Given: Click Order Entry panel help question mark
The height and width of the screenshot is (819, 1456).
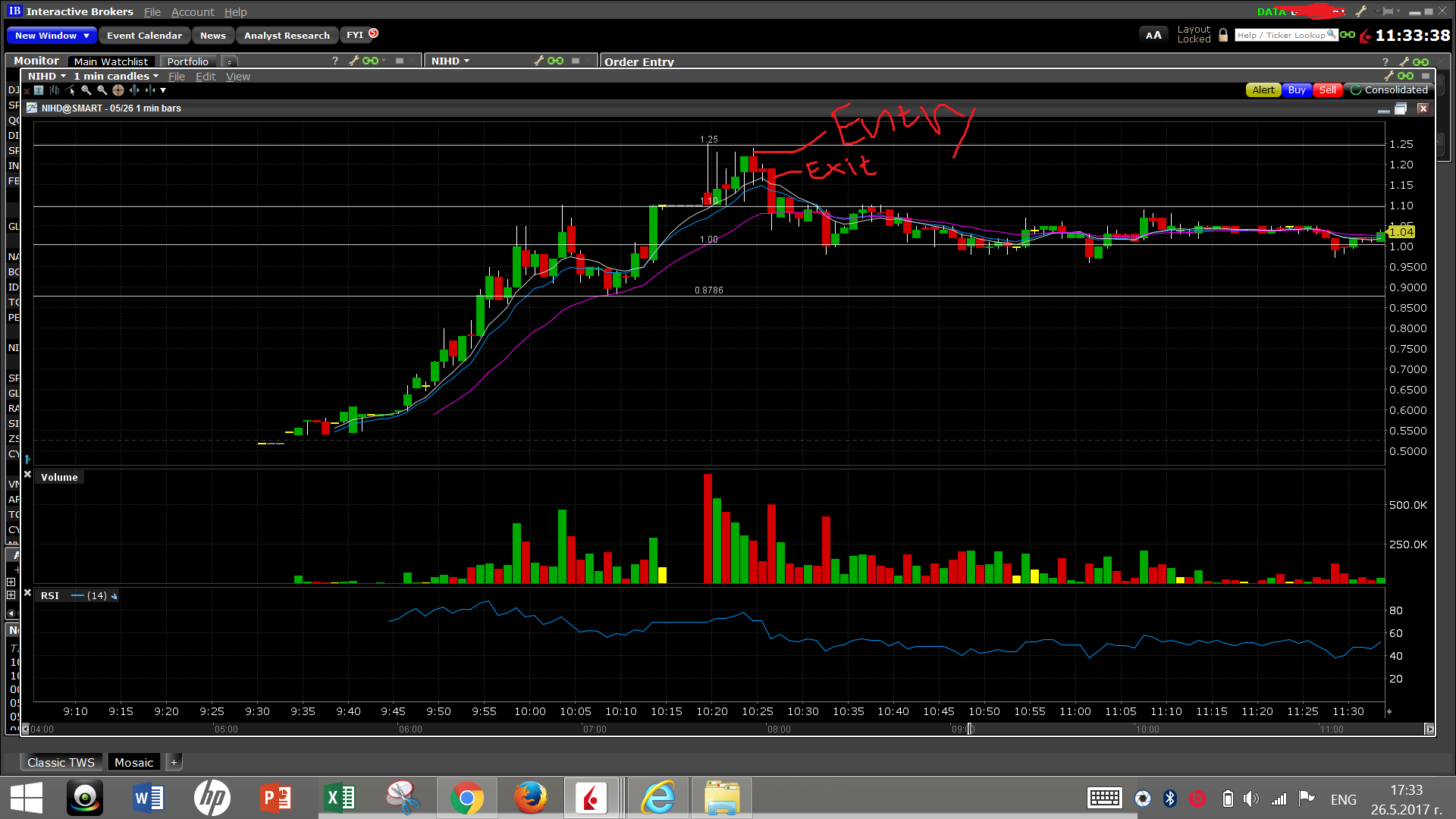Looking at the screenshot, I should click(1385, 61).
